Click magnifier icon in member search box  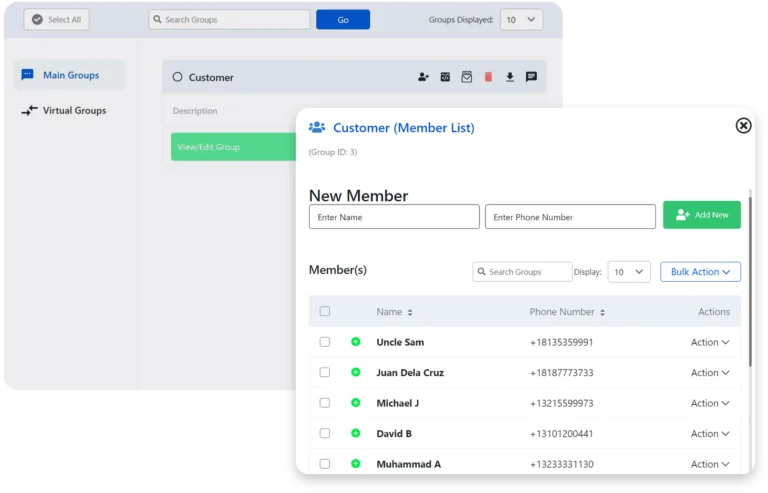click(x=481, y=271)
